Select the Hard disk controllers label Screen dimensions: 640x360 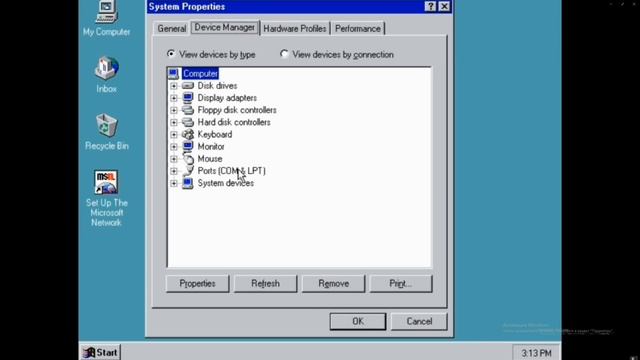[234, 122]
